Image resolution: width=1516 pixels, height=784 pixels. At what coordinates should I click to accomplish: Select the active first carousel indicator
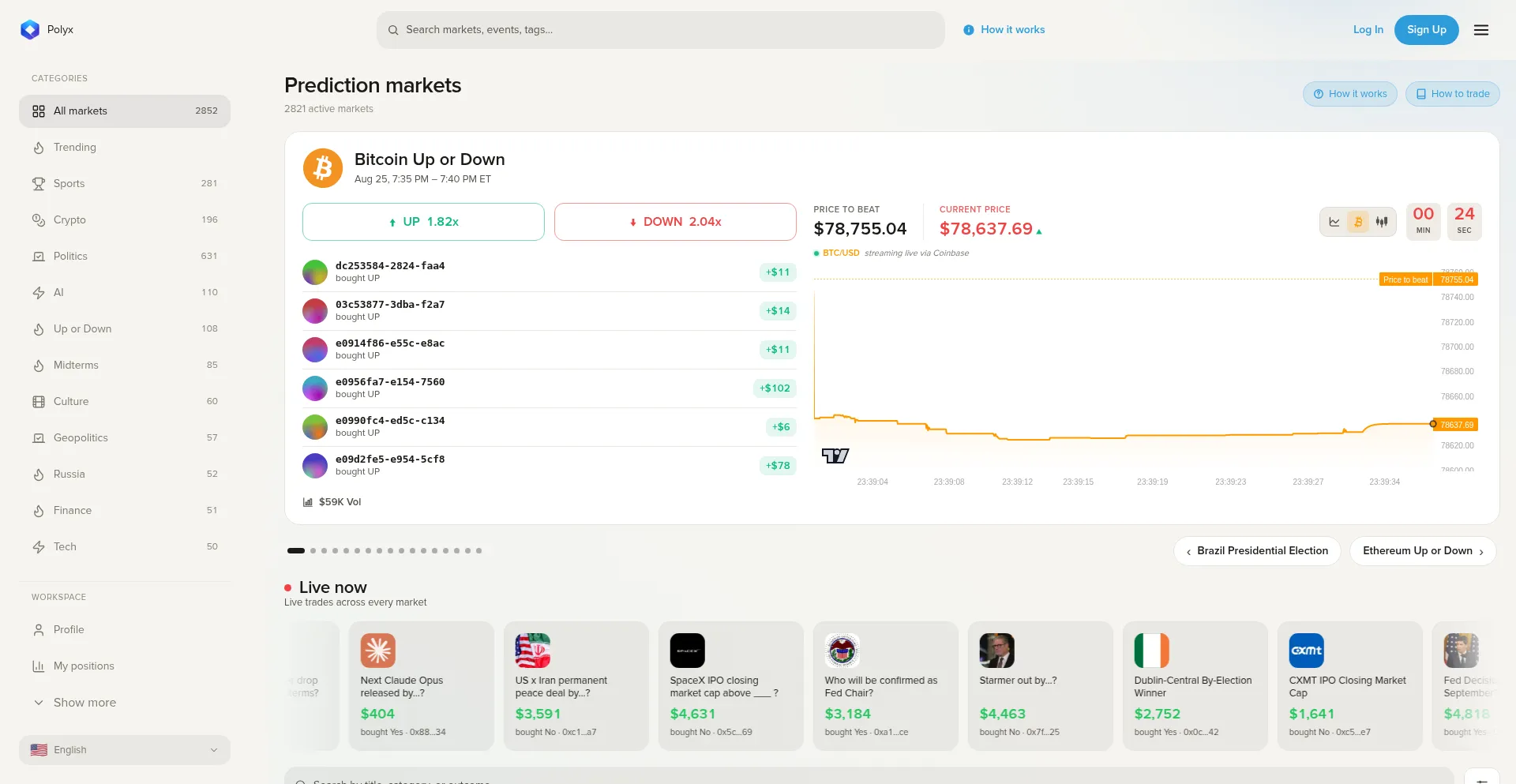pyautogui.click(x=296, y=551)
